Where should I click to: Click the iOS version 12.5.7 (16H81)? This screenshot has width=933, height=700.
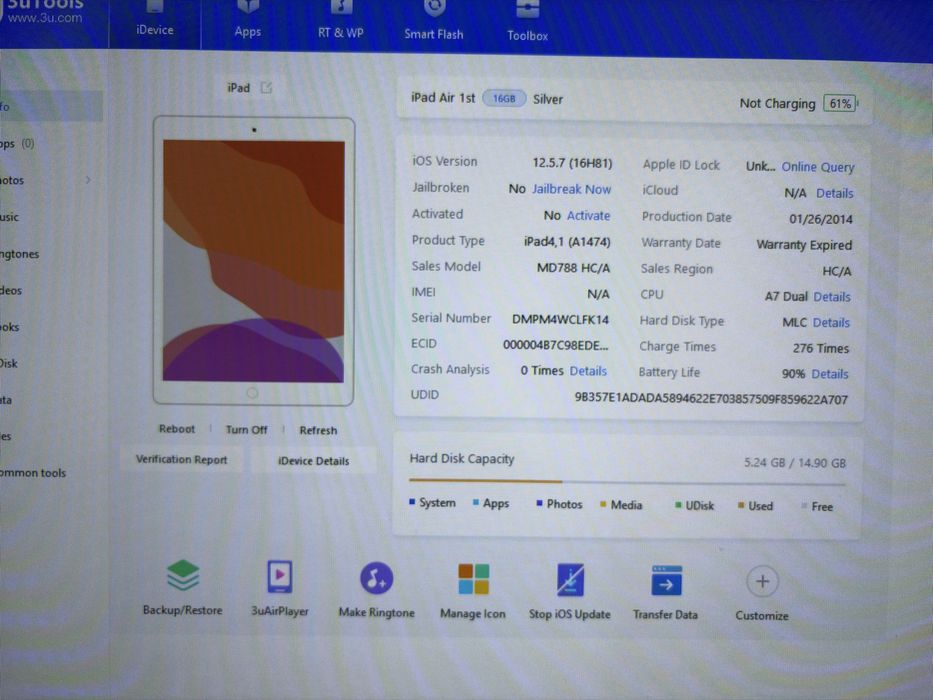tap(572, 162)
